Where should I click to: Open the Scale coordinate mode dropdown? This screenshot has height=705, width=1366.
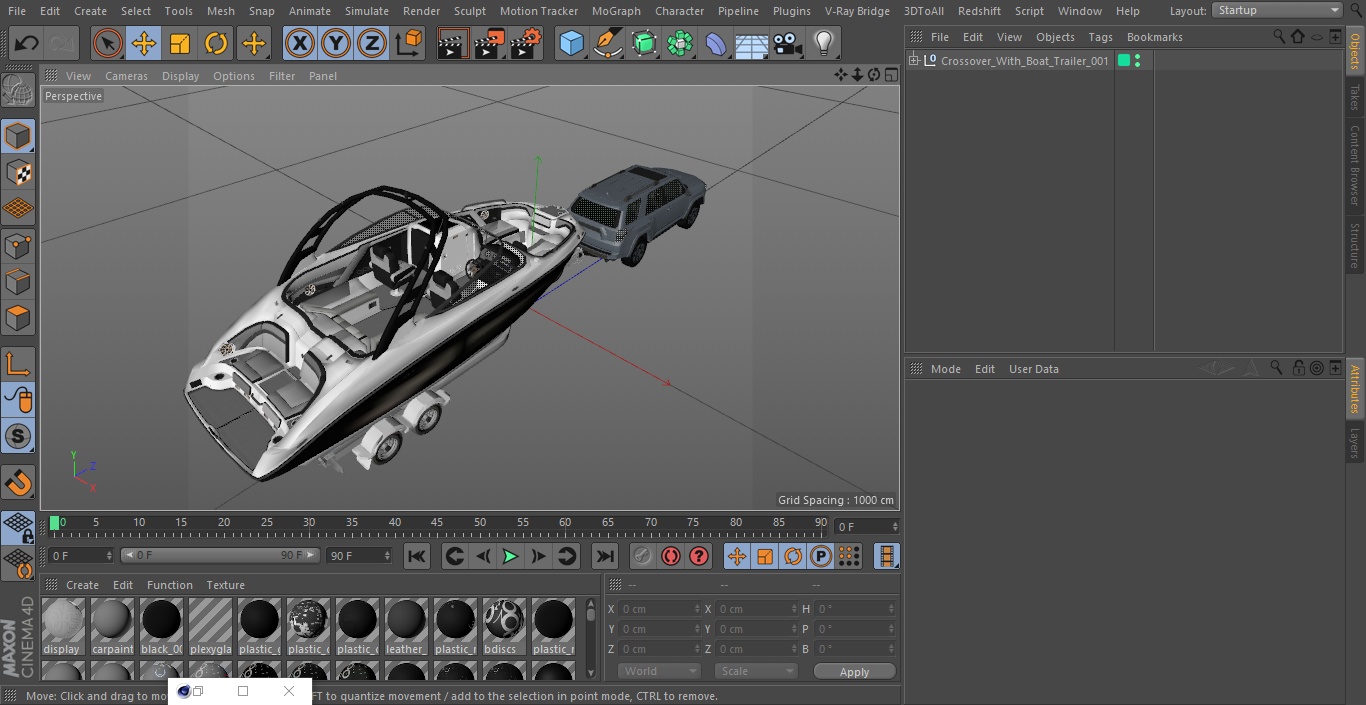coord(756,671)
